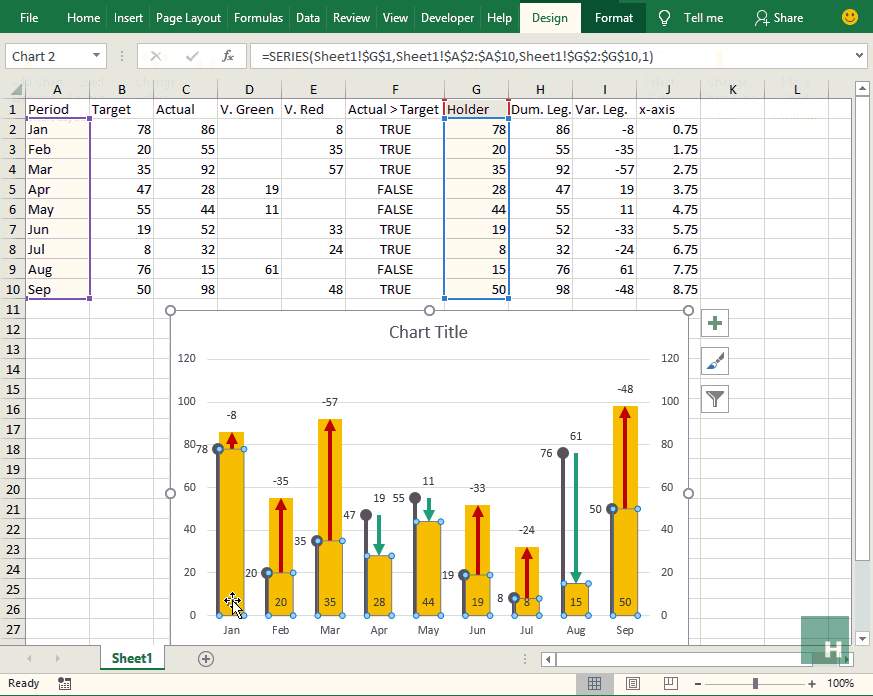Open the Developer ribbon tab
The image size is (873, 696).
[448, 18]
